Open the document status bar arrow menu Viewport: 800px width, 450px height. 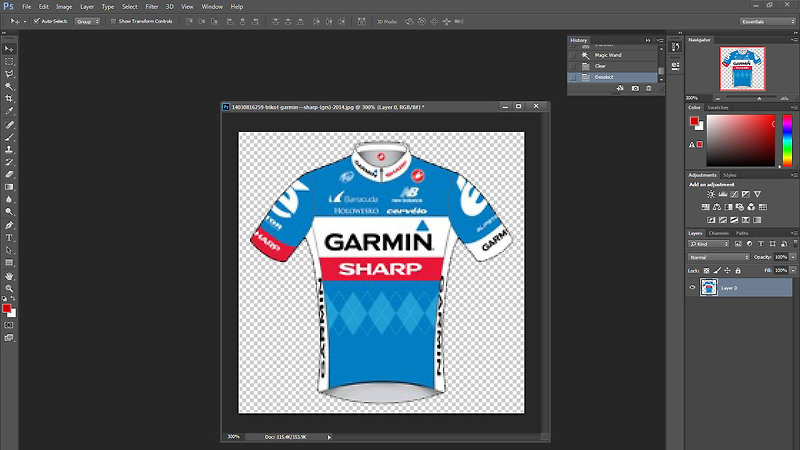[329, 437]
